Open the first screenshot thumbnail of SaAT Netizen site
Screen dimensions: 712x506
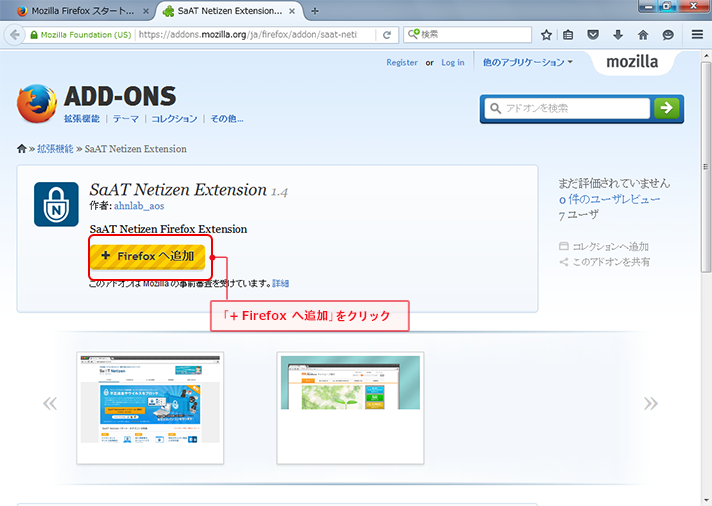(150, 407)
